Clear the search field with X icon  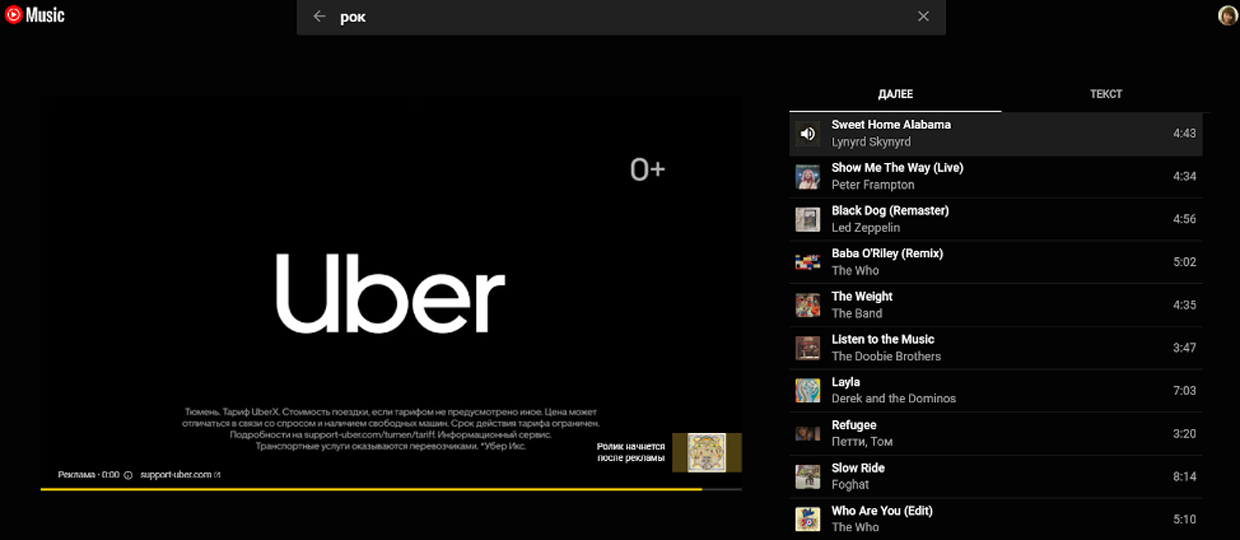coord(923,16)
